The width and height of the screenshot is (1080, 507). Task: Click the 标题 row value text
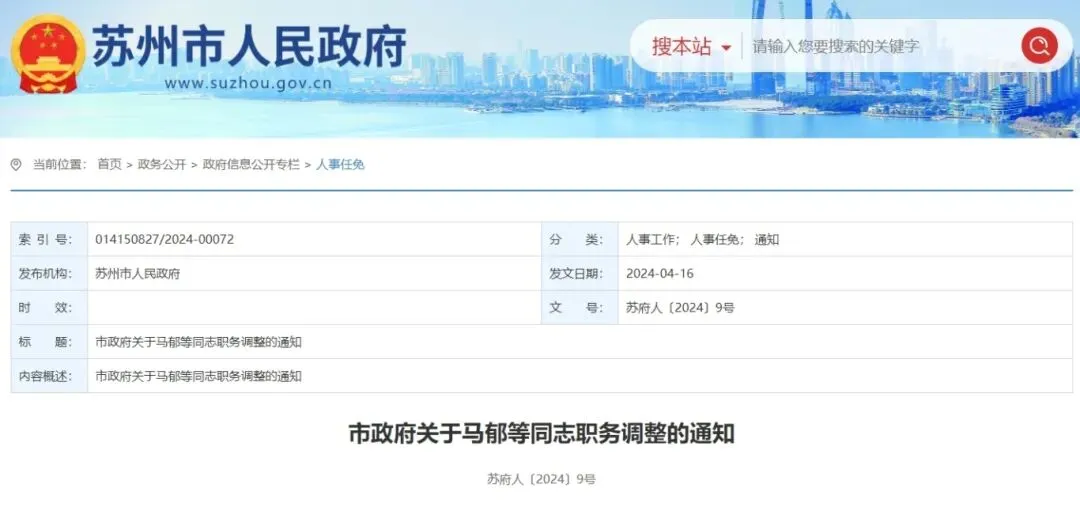point(198,342)
